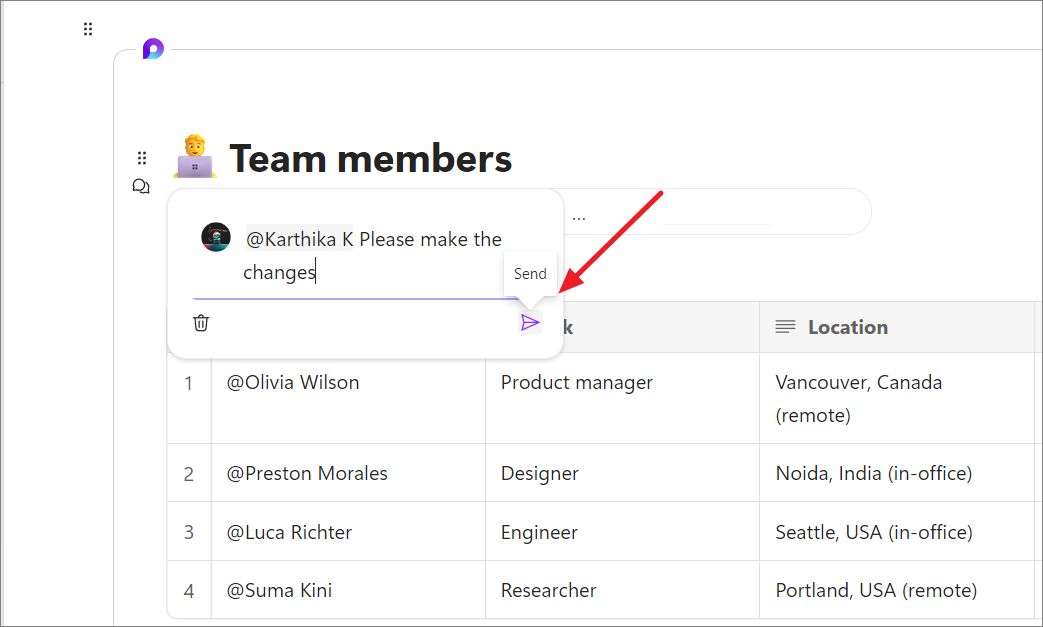This screenshot has height=627, width=1043.
Task: Click the comment bubble icon beside the heading
Action: tap(141, 186)
